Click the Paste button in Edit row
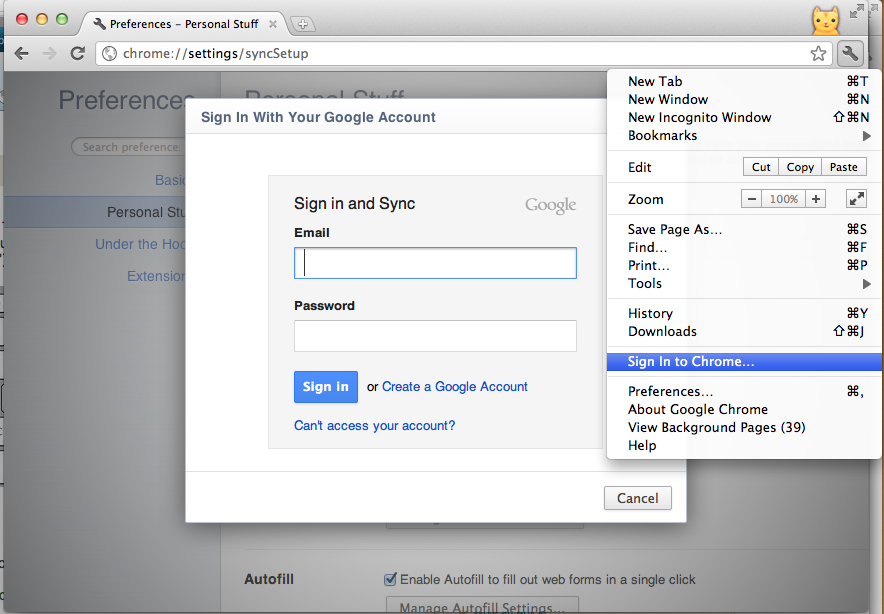884x614 pixels. coord(843,167)
